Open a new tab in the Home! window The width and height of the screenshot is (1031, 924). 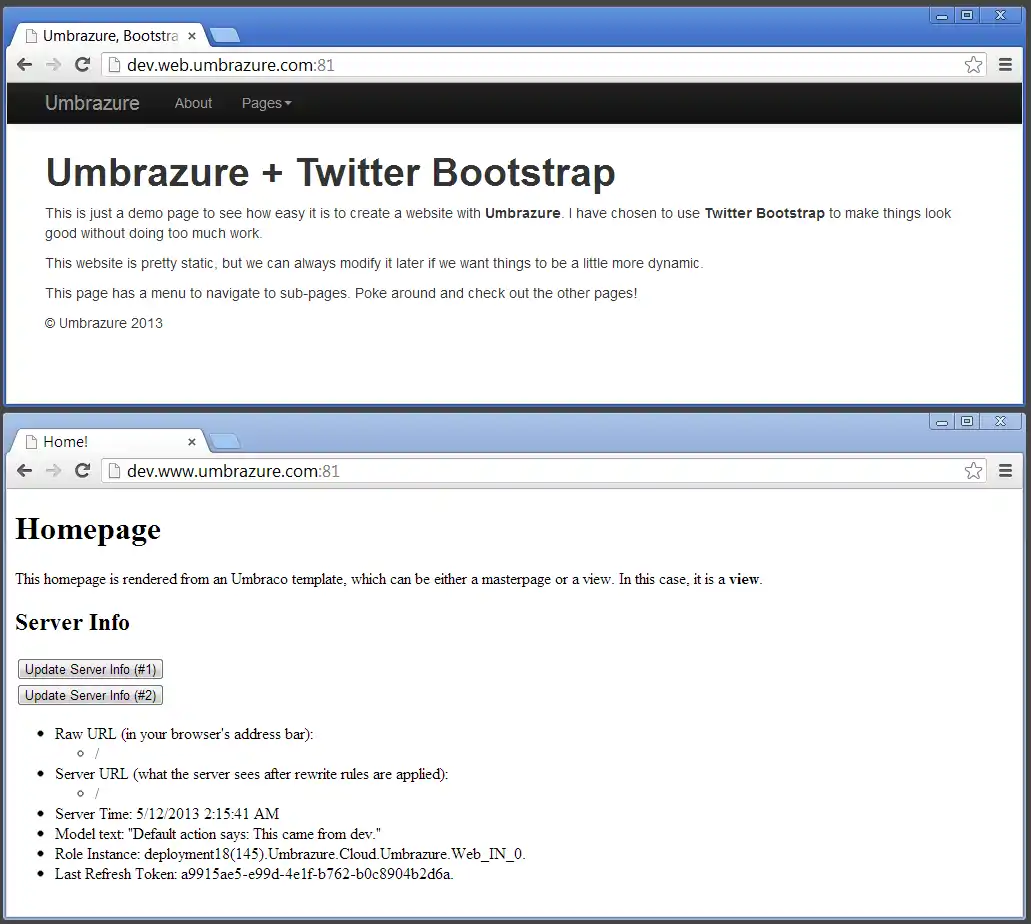point(225,441)
